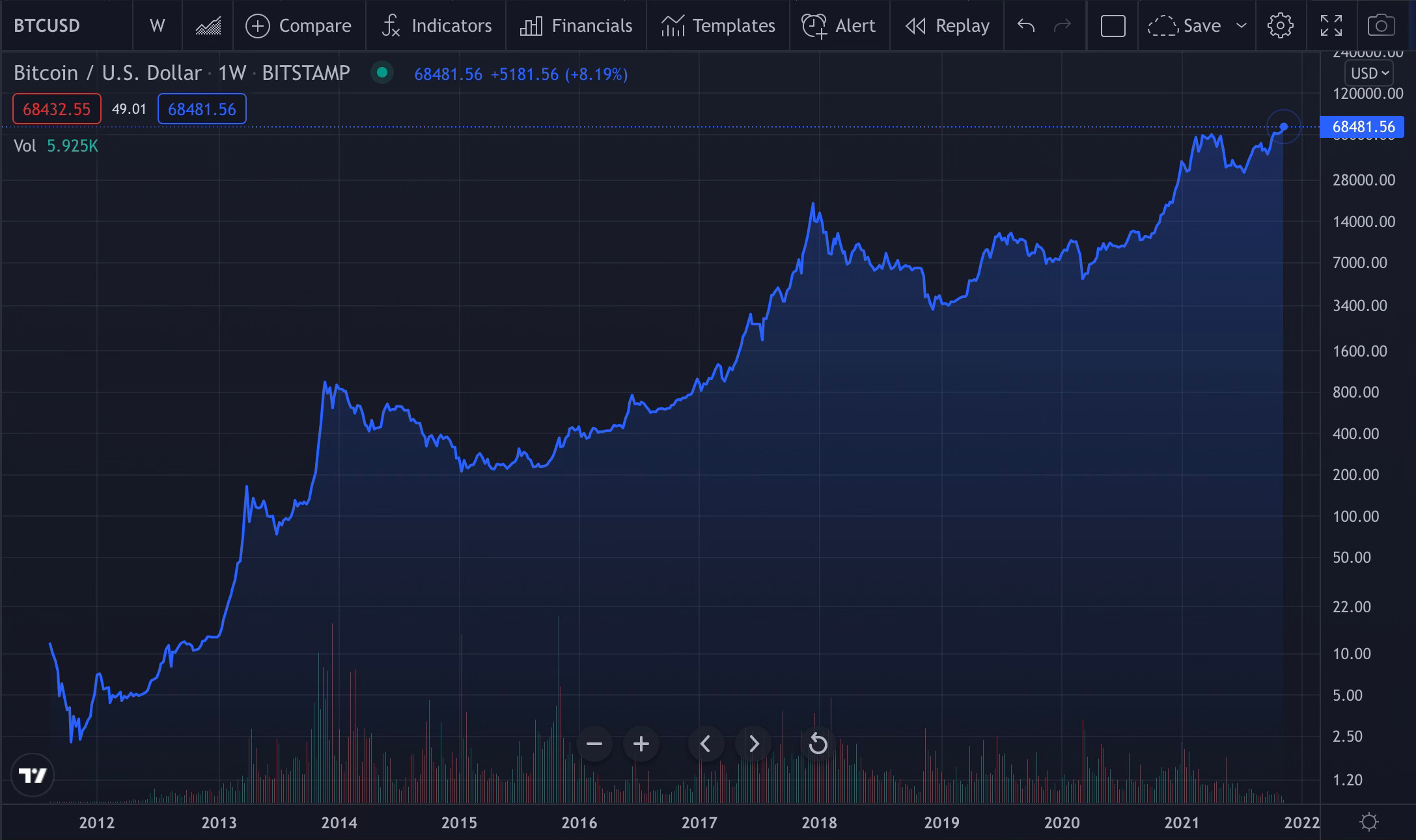Open chart settings gear icon
The height and width of the screenshot is (840, 1416).
[x=1280, y=26]
